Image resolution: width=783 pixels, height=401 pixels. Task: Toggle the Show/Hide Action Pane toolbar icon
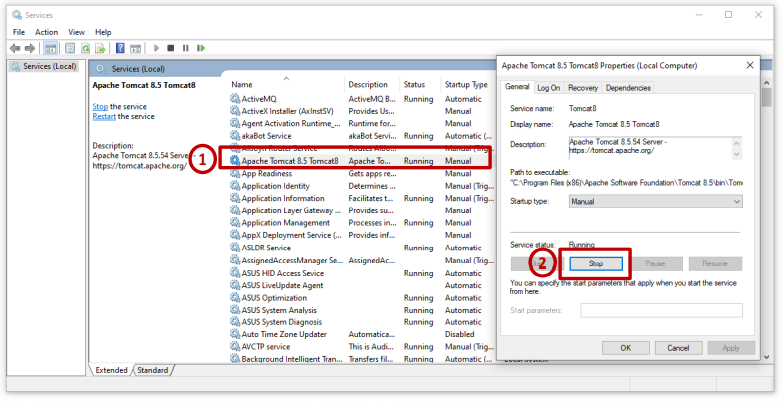[135, 48]
